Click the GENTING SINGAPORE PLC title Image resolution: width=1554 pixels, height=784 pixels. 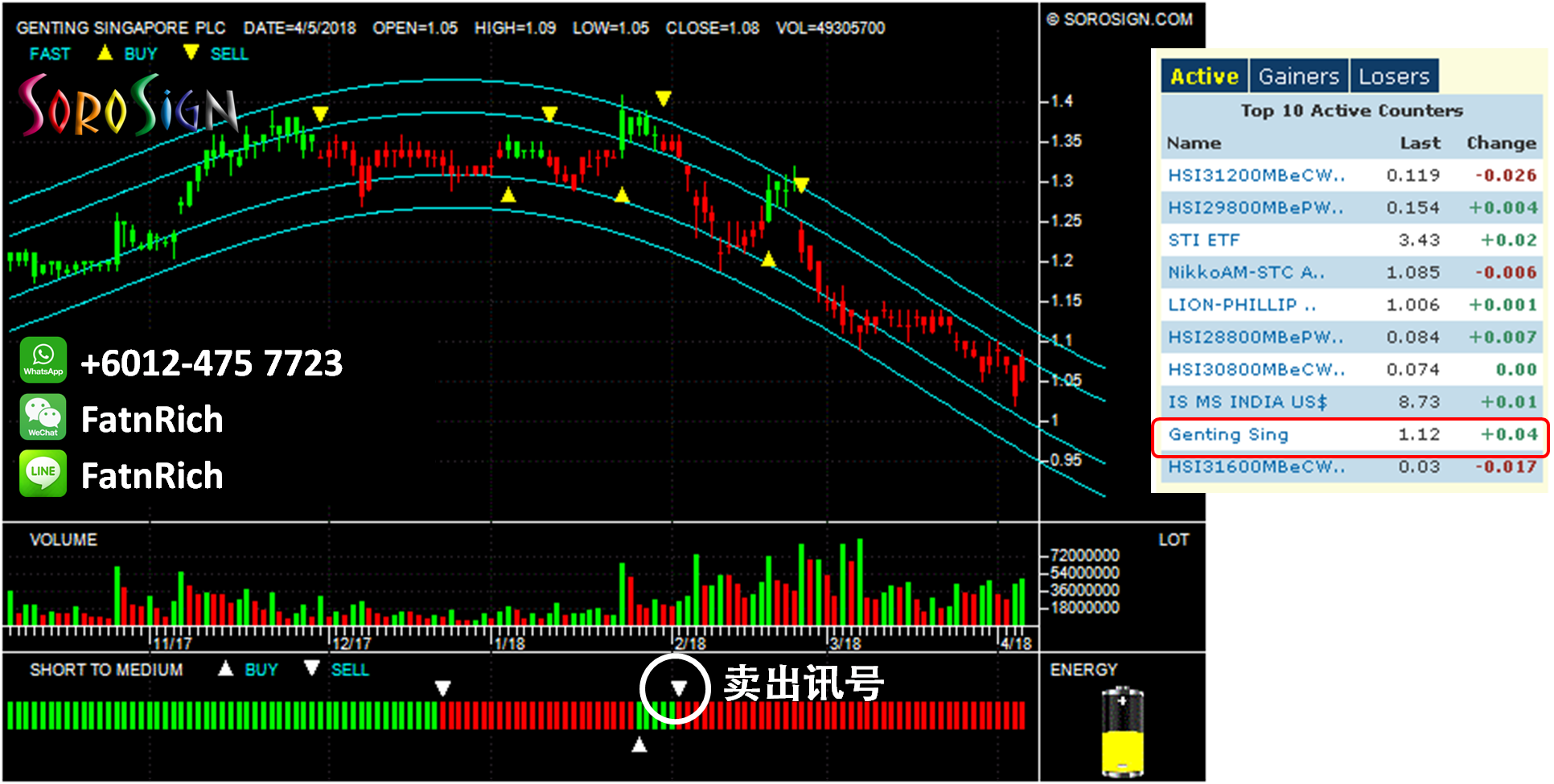121,28
